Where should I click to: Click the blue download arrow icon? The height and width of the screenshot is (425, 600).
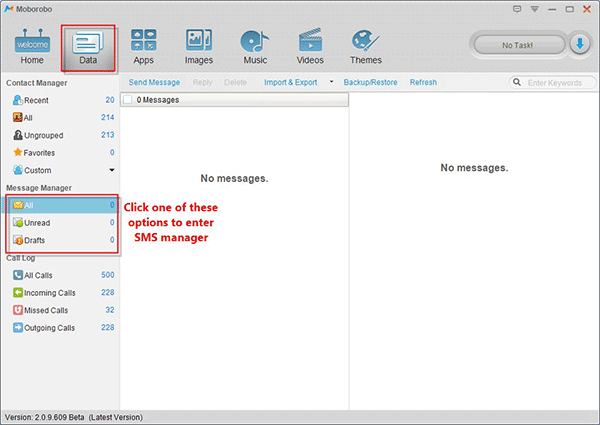tap(579, 45)
